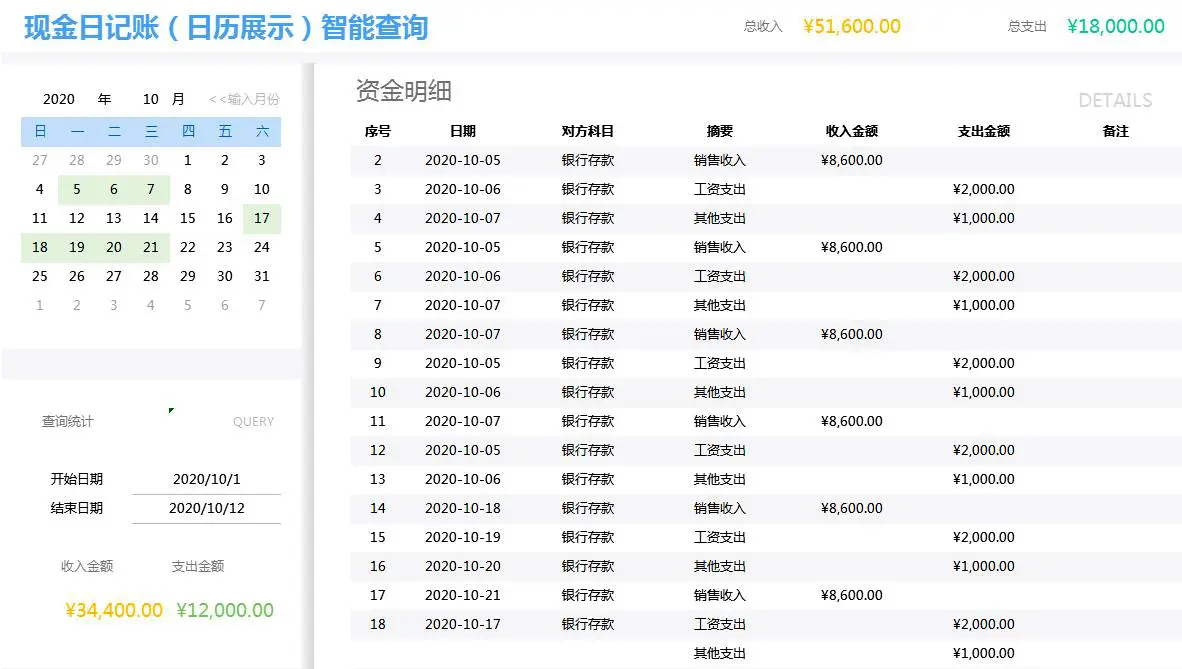Image resolution: width=1182 pixels, height=669 pixels.
Task: Click the page title 现金日记账 智能查询
Action: pyautogui.click(x=226, y=28)
